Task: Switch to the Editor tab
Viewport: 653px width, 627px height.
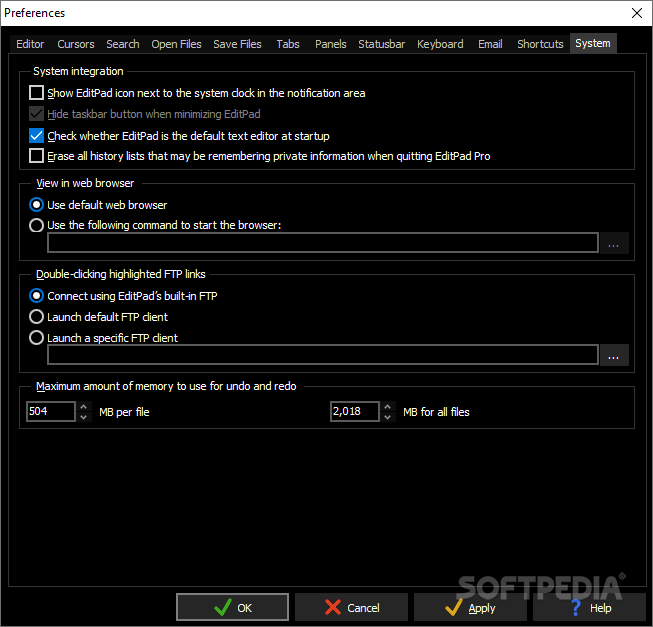Action: pyautogui.click(x=30, y=44)
